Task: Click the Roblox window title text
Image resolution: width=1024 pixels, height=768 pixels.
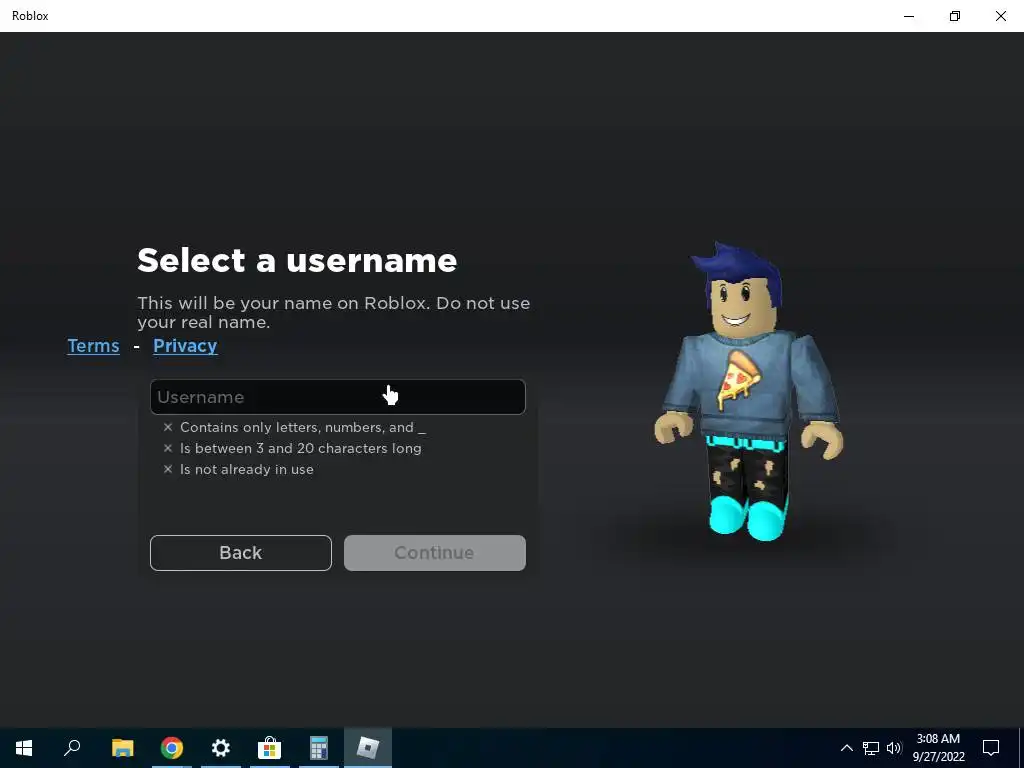Action: tap(30, 16)
